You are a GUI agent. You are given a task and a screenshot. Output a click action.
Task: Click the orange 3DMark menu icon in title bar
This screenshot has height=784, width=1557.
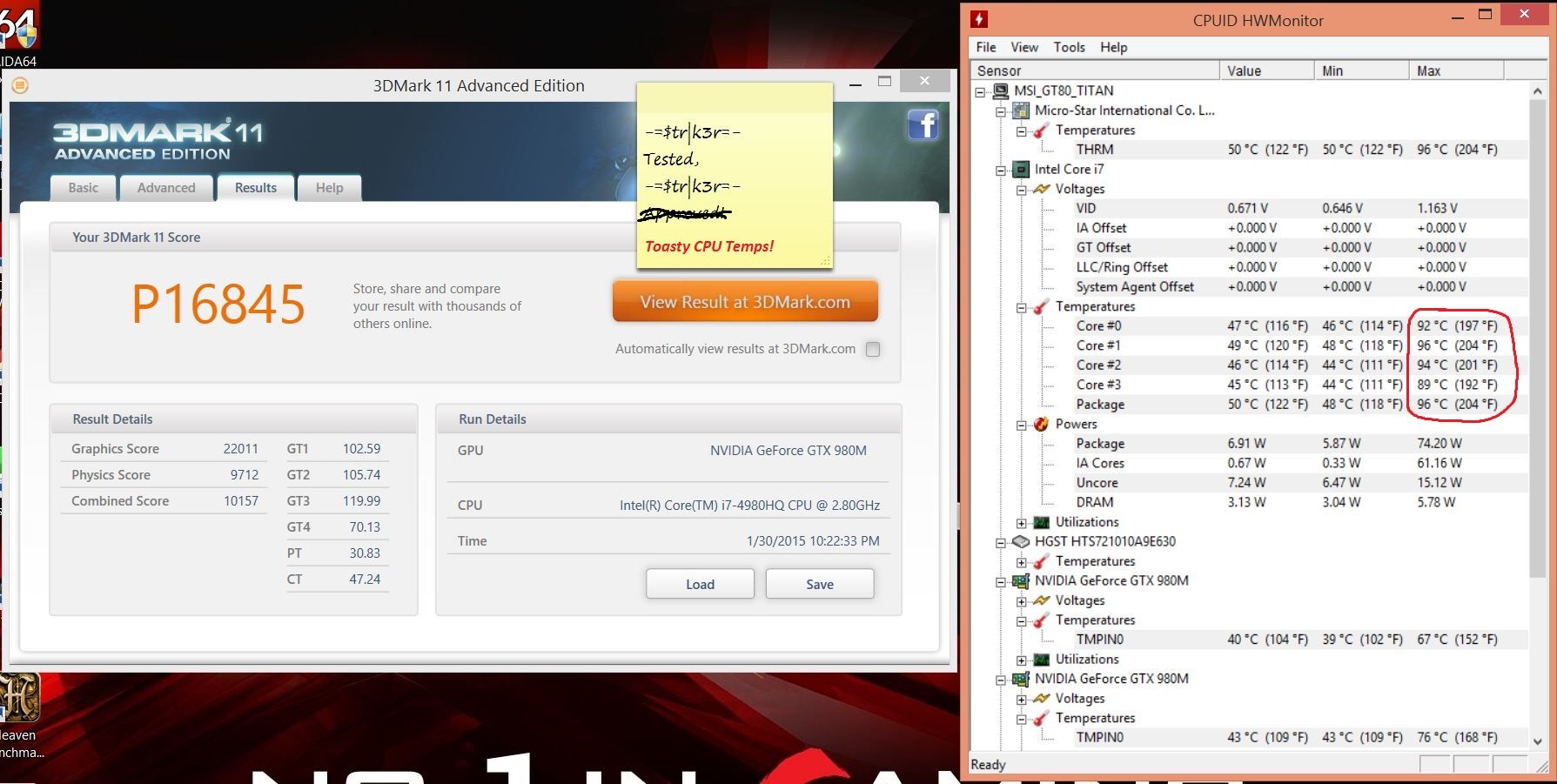[x=20, y=85]
